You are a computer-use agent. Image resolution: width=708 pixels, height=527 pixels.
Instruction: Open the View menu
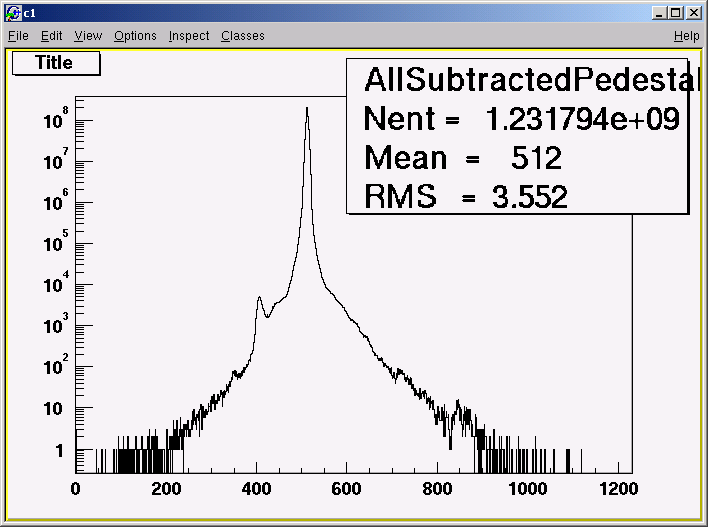pyautogui.click(x=88, y=36)
